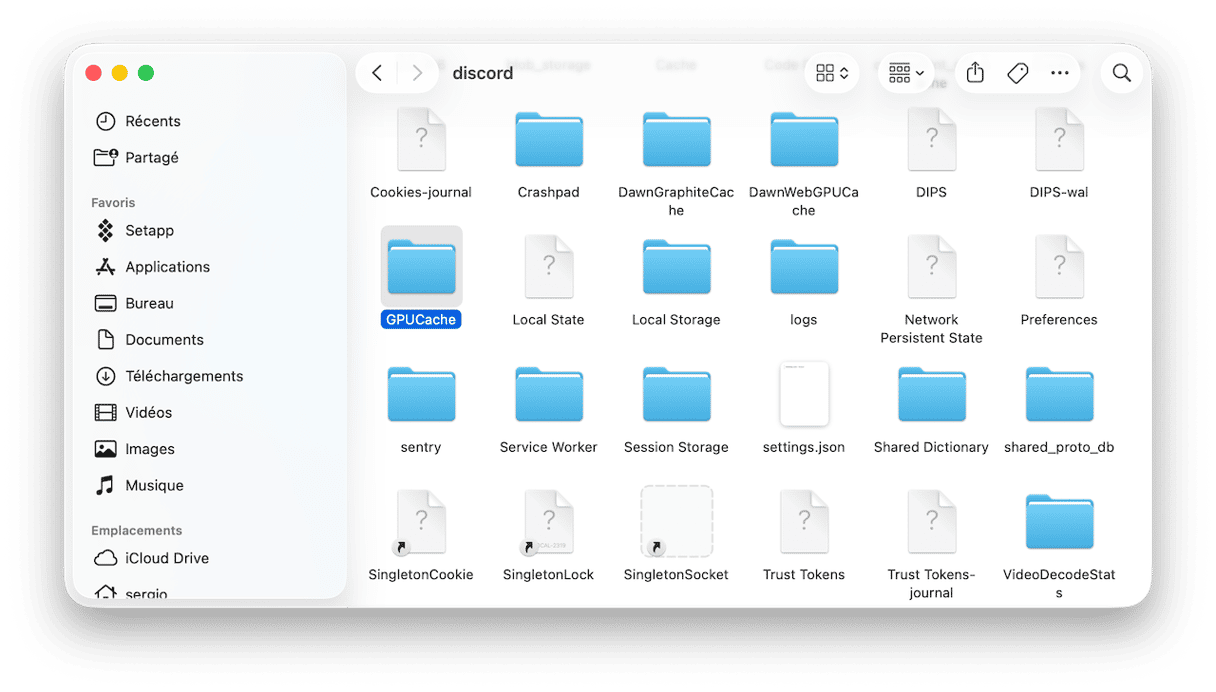Select Récents in the sidebar
Image resolution: width=1216 pixels, height=692 pixels.
tap(152, 121)
